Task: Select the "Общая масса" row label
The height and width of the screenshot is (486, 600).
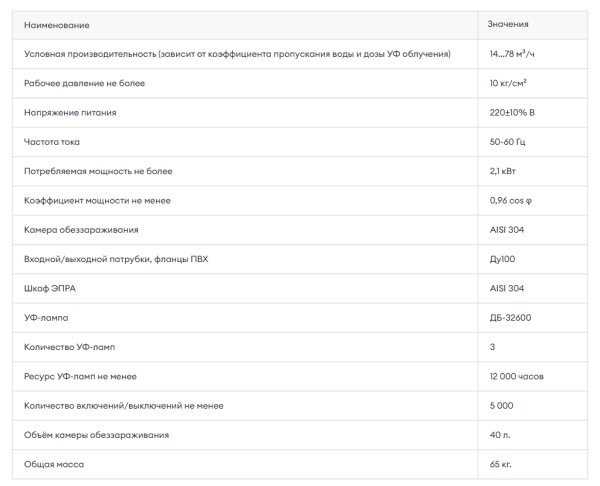Action: tap(54, 465)
